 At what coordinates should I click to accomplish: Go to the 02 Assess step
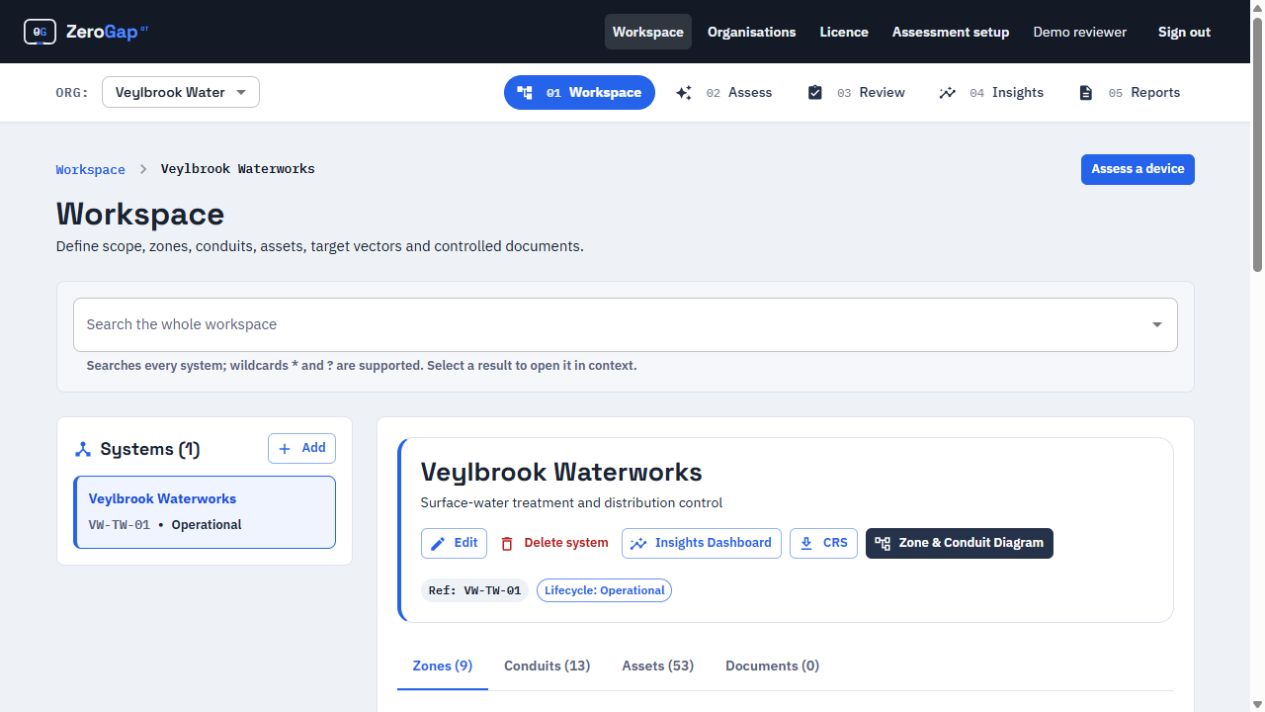point(725,93)
